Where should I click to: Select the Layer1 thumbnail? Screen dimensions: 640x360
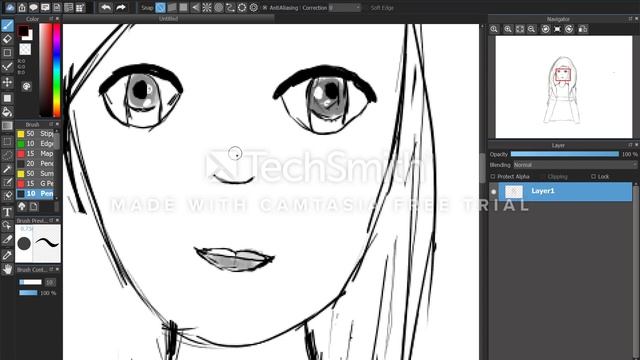513,191
